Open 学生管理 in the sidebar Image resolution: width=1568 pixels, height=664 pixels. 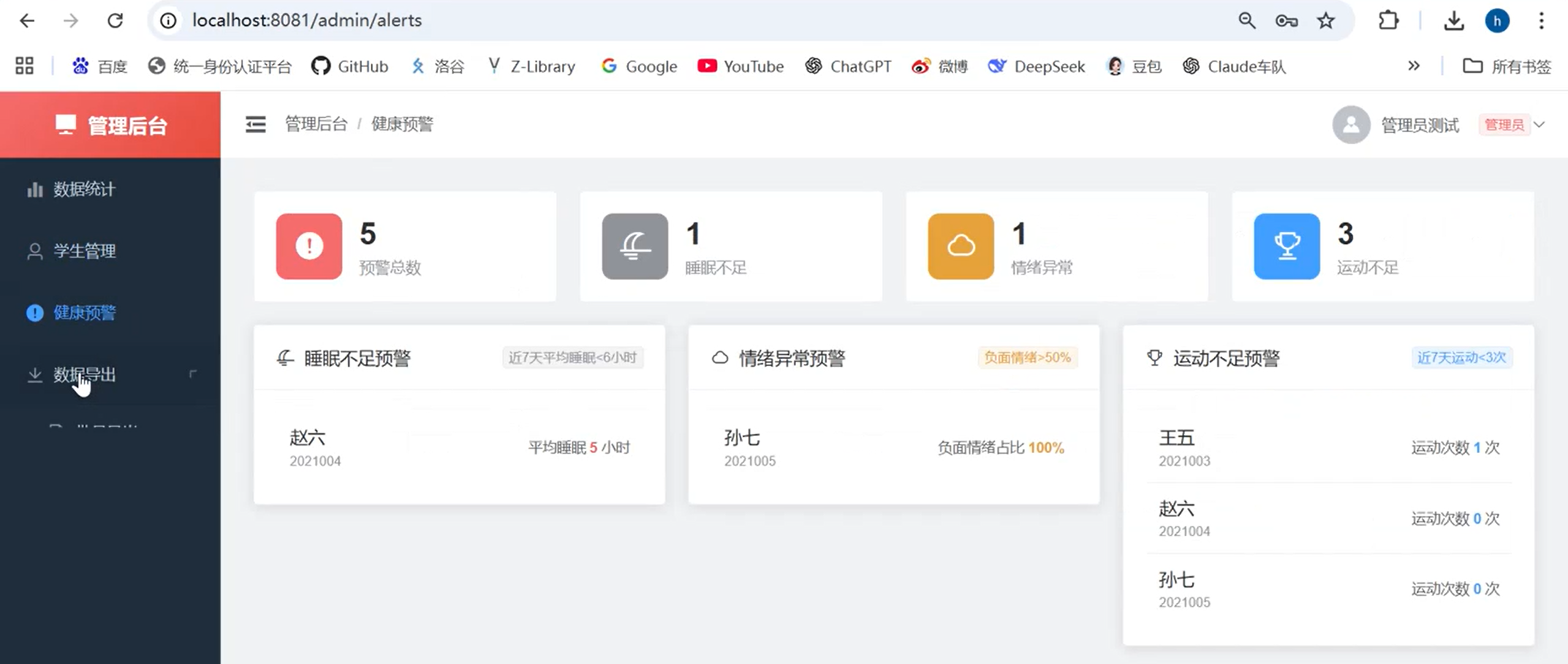click(x=84, y=251)
